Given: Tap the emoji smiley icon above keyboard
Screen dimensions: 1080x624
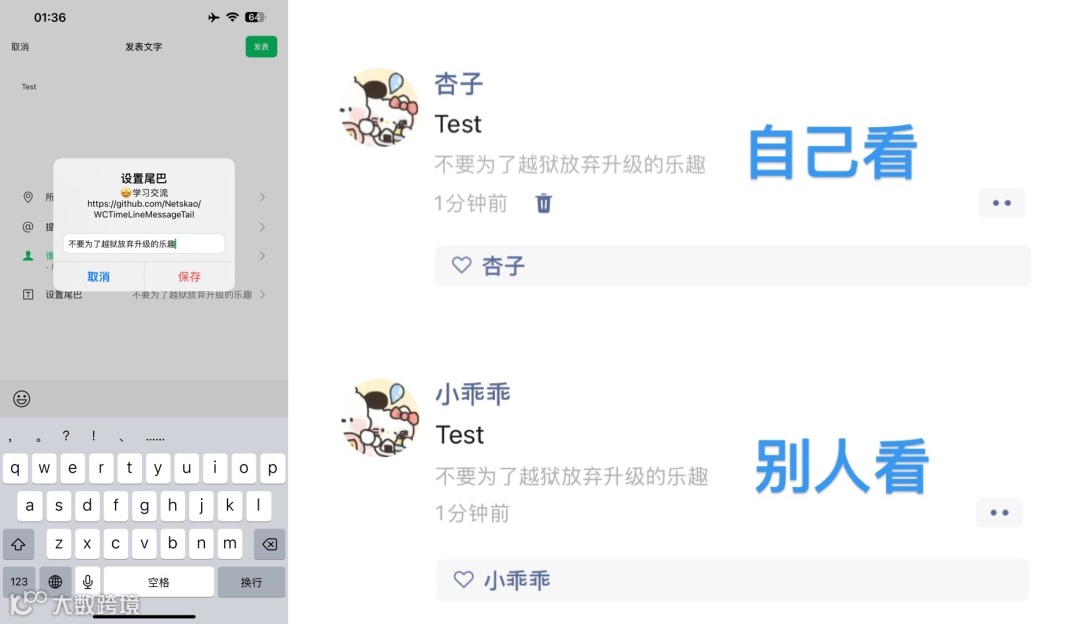Looking at the screenshot, I should (21, 399).
